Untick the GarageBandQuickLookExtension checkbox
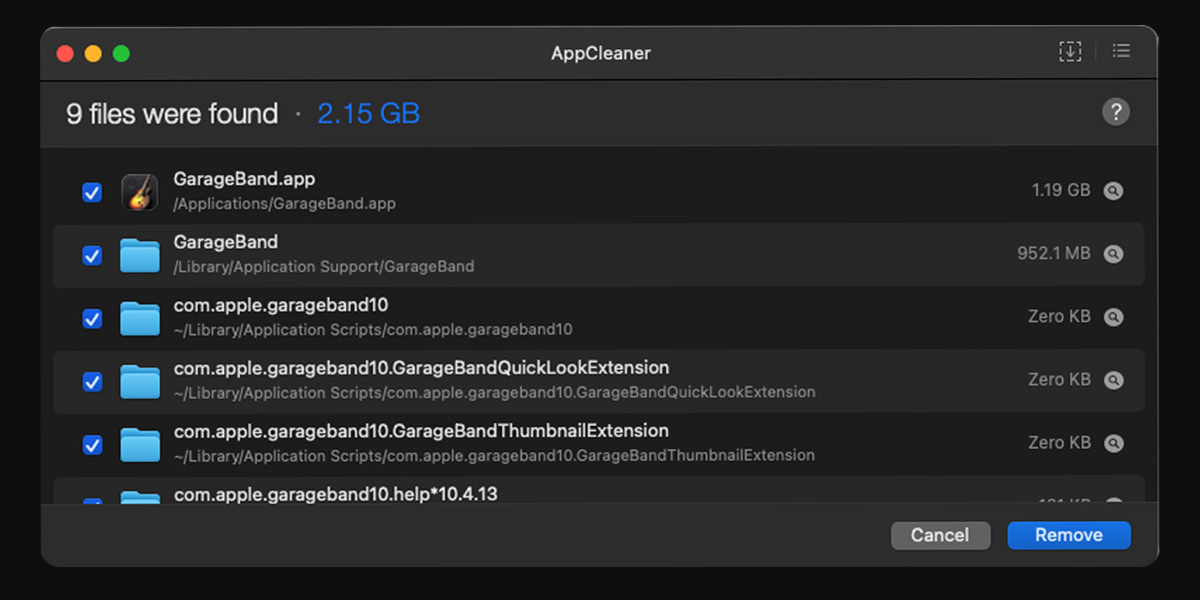The image size is (1200, 600). point(92,381)
